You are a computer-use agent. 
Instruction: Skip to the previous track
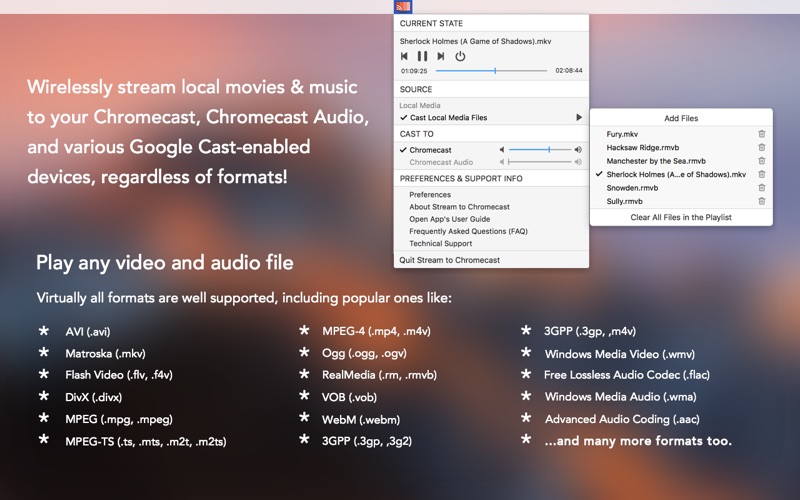pos(404,56)
